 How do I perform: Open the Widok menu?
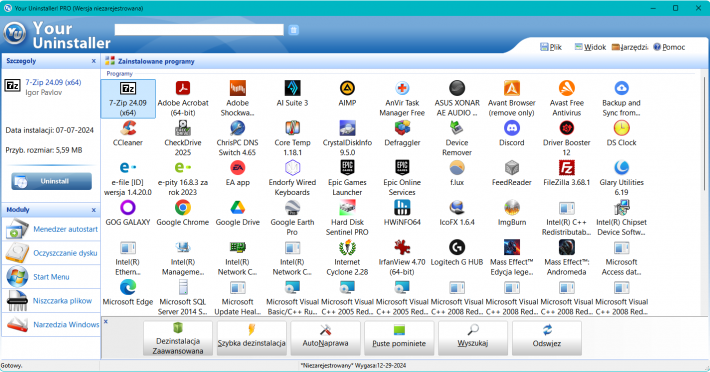[590, 47]
